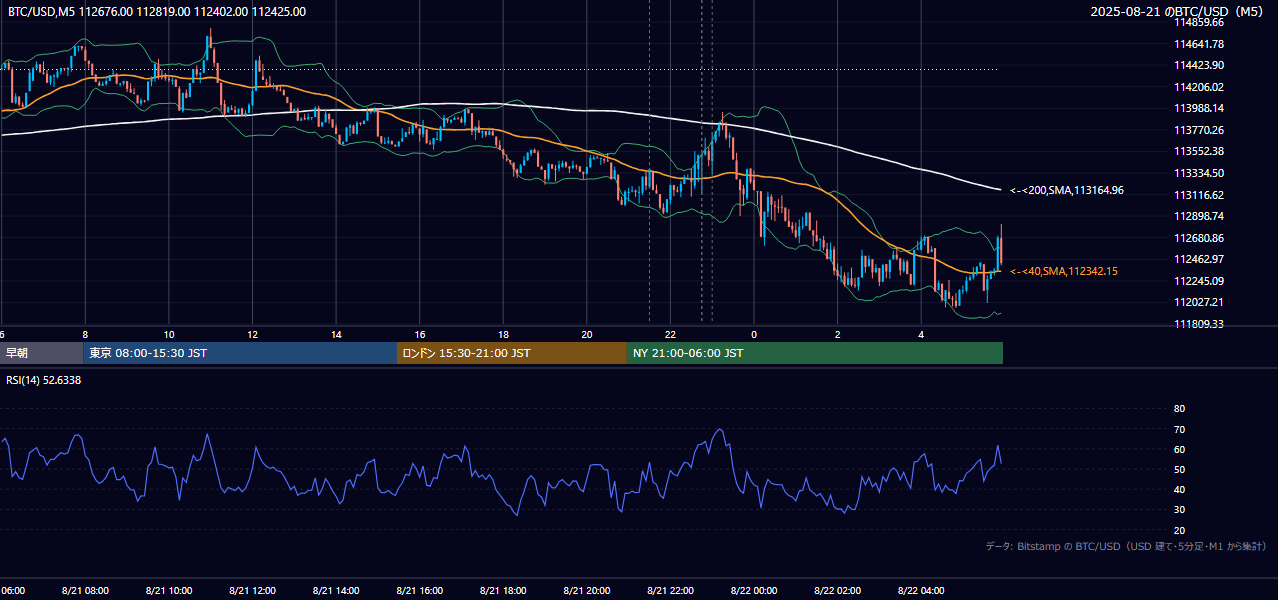
Task: Click the 8/21 20:00 time axis label
Action: point(588,590)
